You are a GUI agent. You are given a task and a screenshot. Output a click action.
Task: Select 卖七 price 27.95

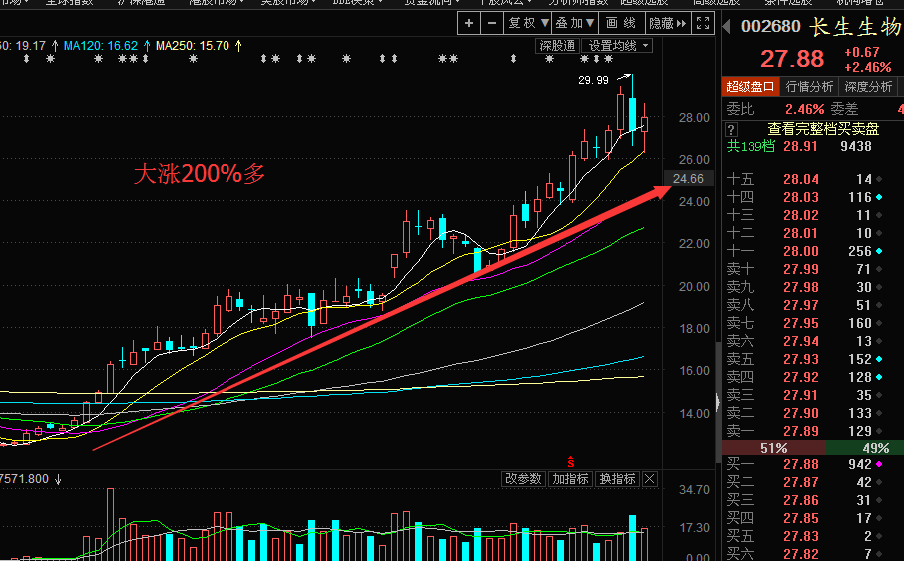[x=800, y=323]
